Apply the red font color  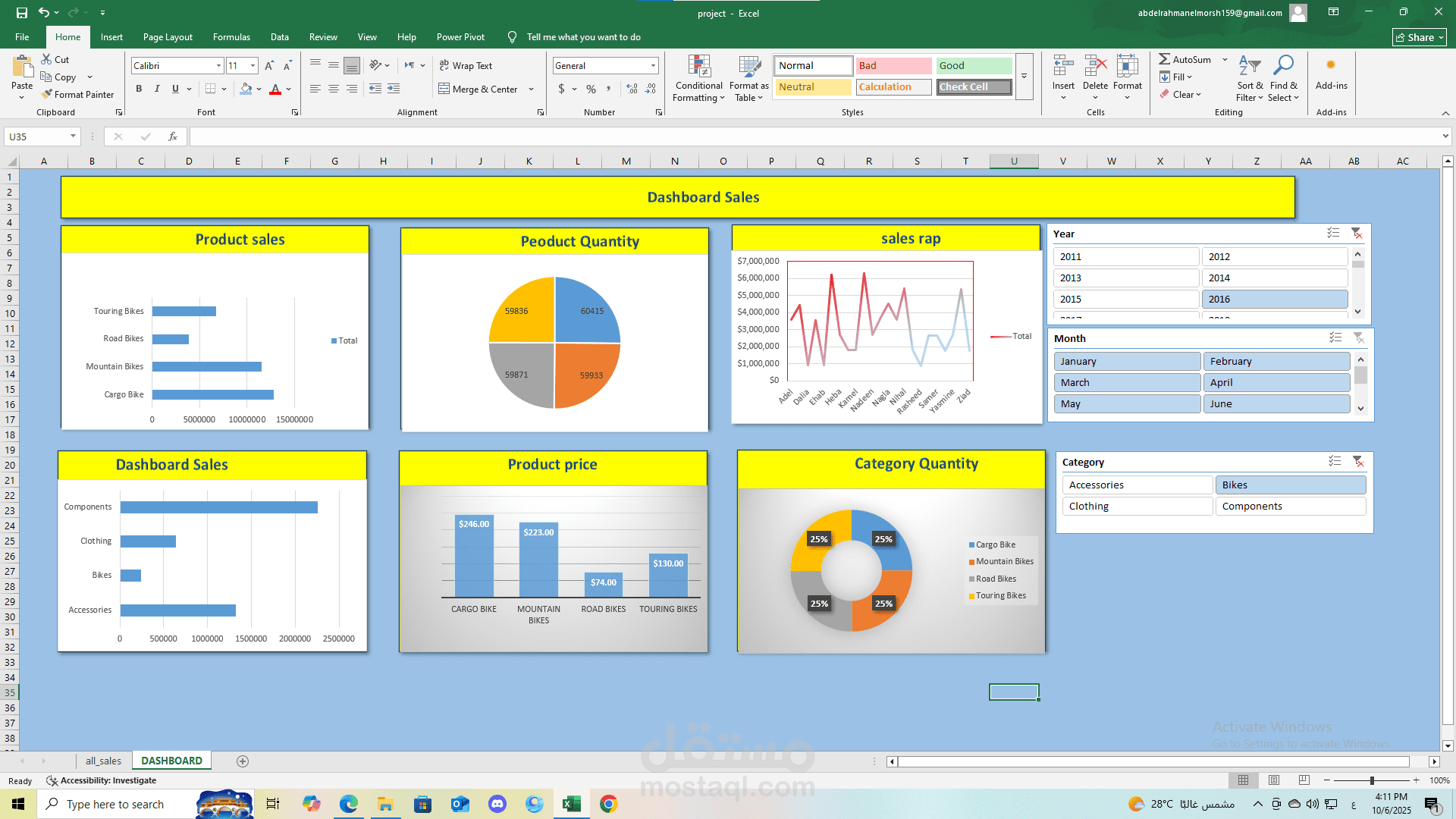[x=275, y=89]
